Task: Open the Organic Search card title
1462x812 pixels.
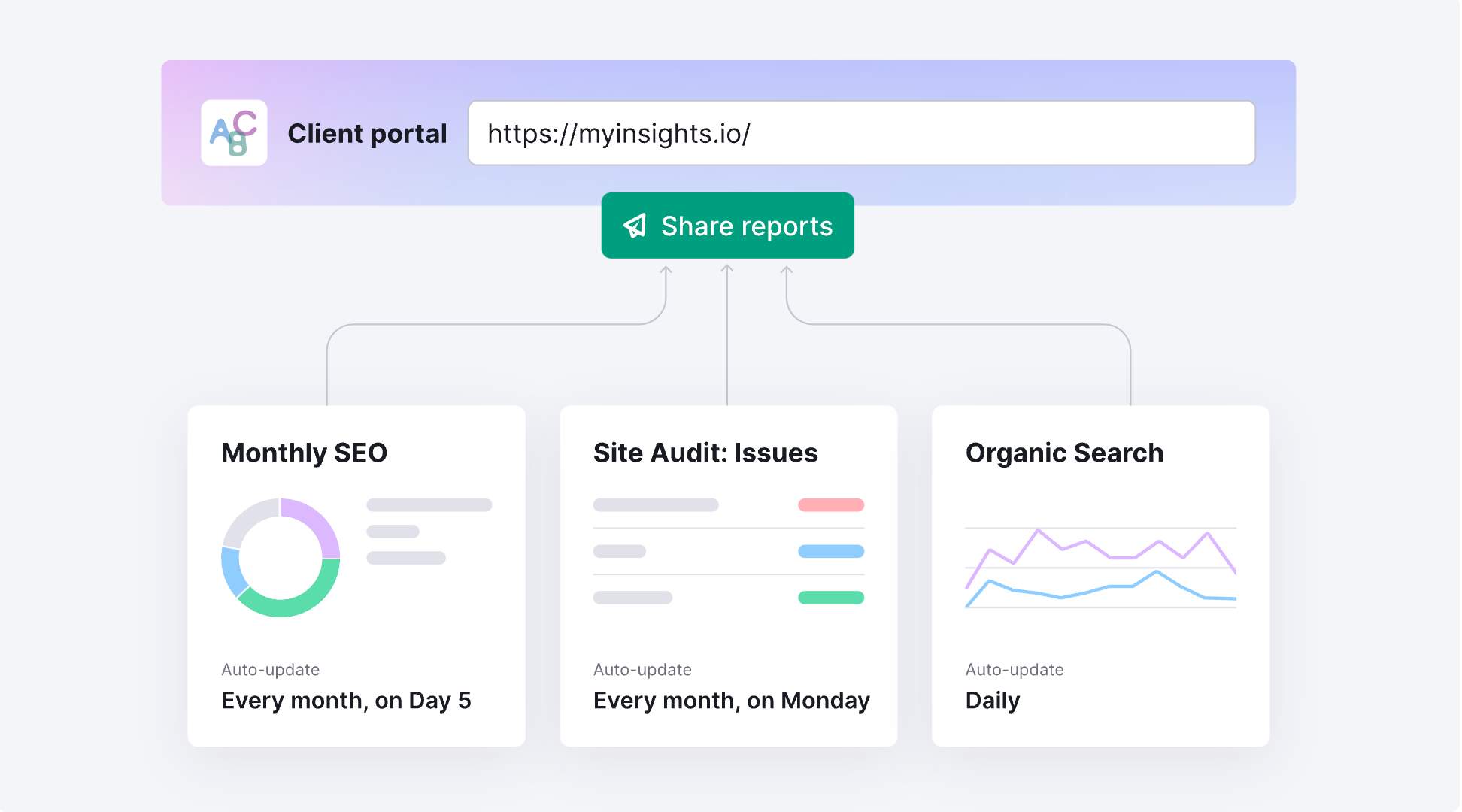Action: point(1064,453)
